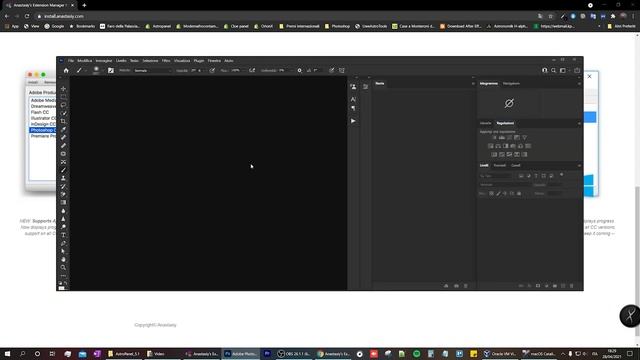Click the Share icon in Photoshop
This screenshot has width=640, height=360.
[577, 70]
